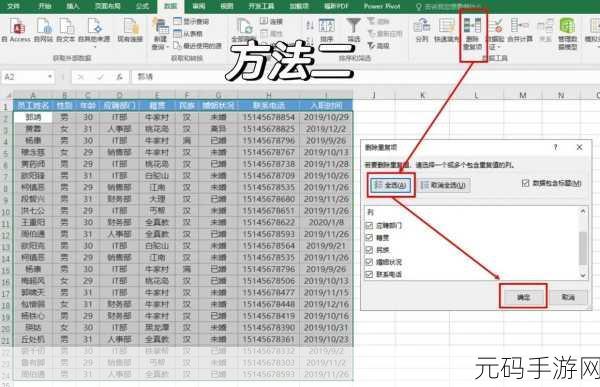The width and height of the screenshot is (600, 387).
Task: Click 全选(A) Select All button in dialog
Action: (391, 185)
